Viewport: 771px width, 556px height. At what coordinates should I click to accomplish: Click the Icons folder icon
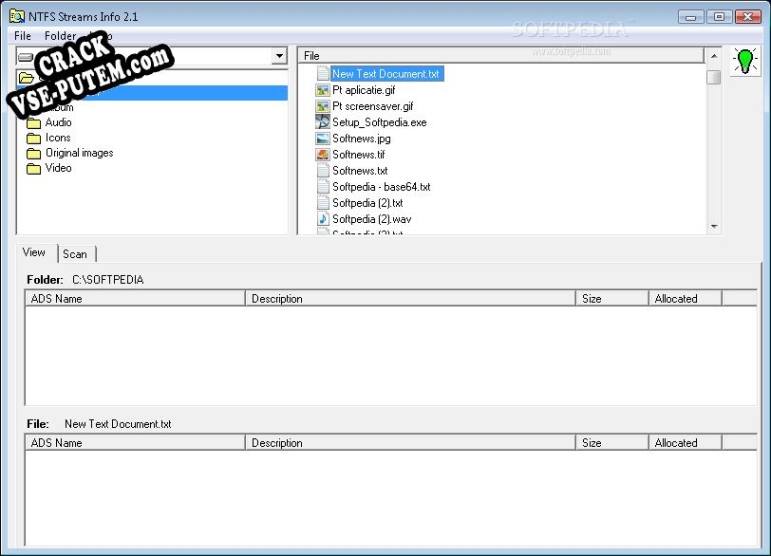(33, 138)
